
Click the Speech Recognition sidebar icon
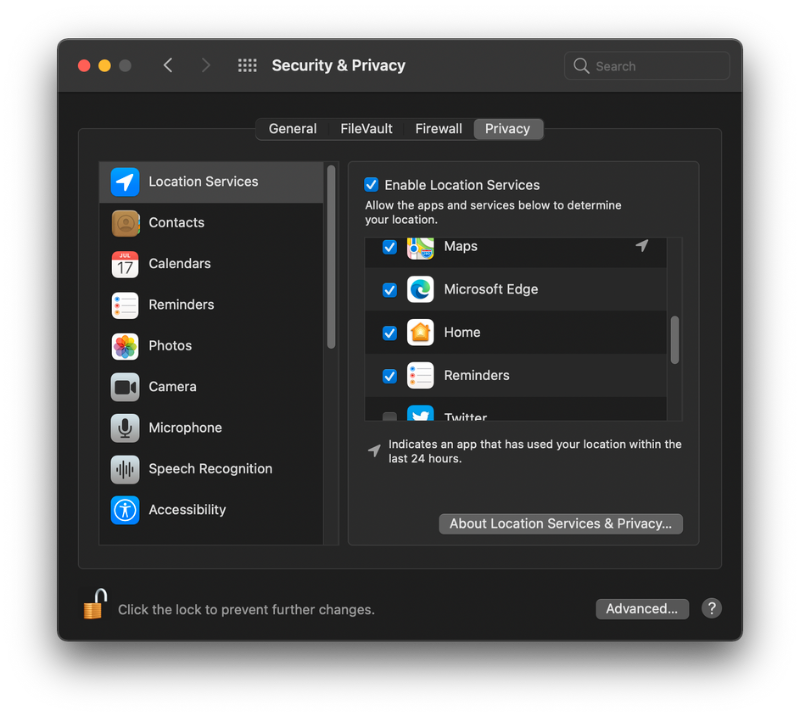click(124, 468)
